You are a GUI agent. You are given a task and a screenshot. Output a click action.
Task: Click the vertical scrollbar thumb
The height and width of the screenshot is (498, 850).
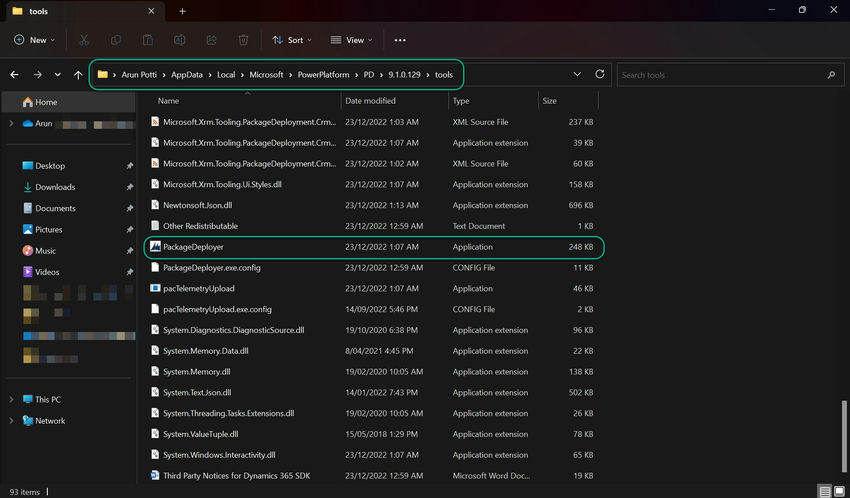[844, 436]
